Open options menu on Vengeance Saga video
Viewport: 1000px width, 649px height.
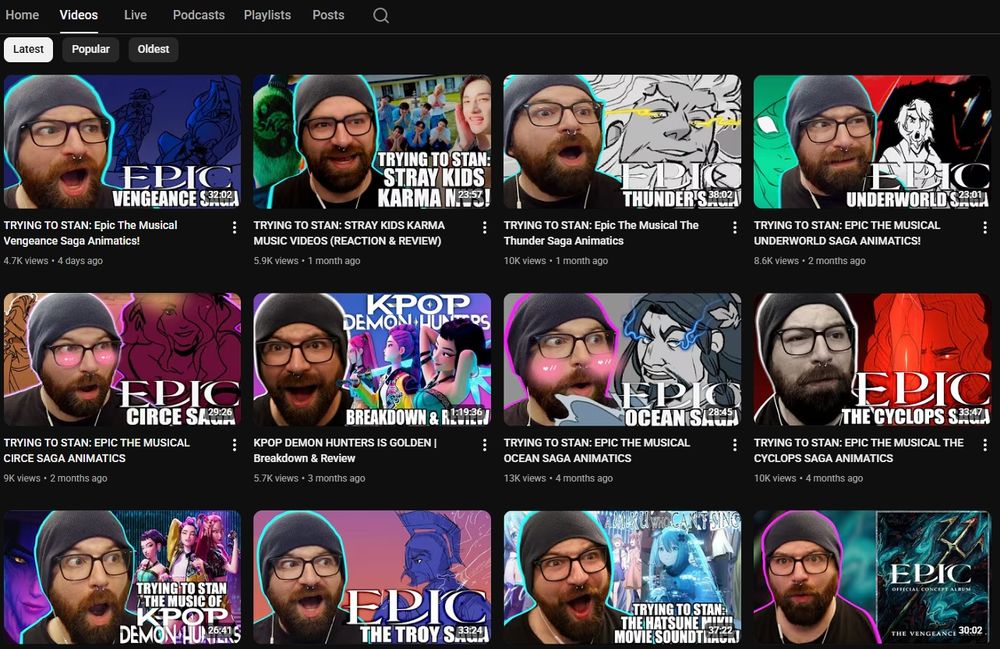point(236,226)
